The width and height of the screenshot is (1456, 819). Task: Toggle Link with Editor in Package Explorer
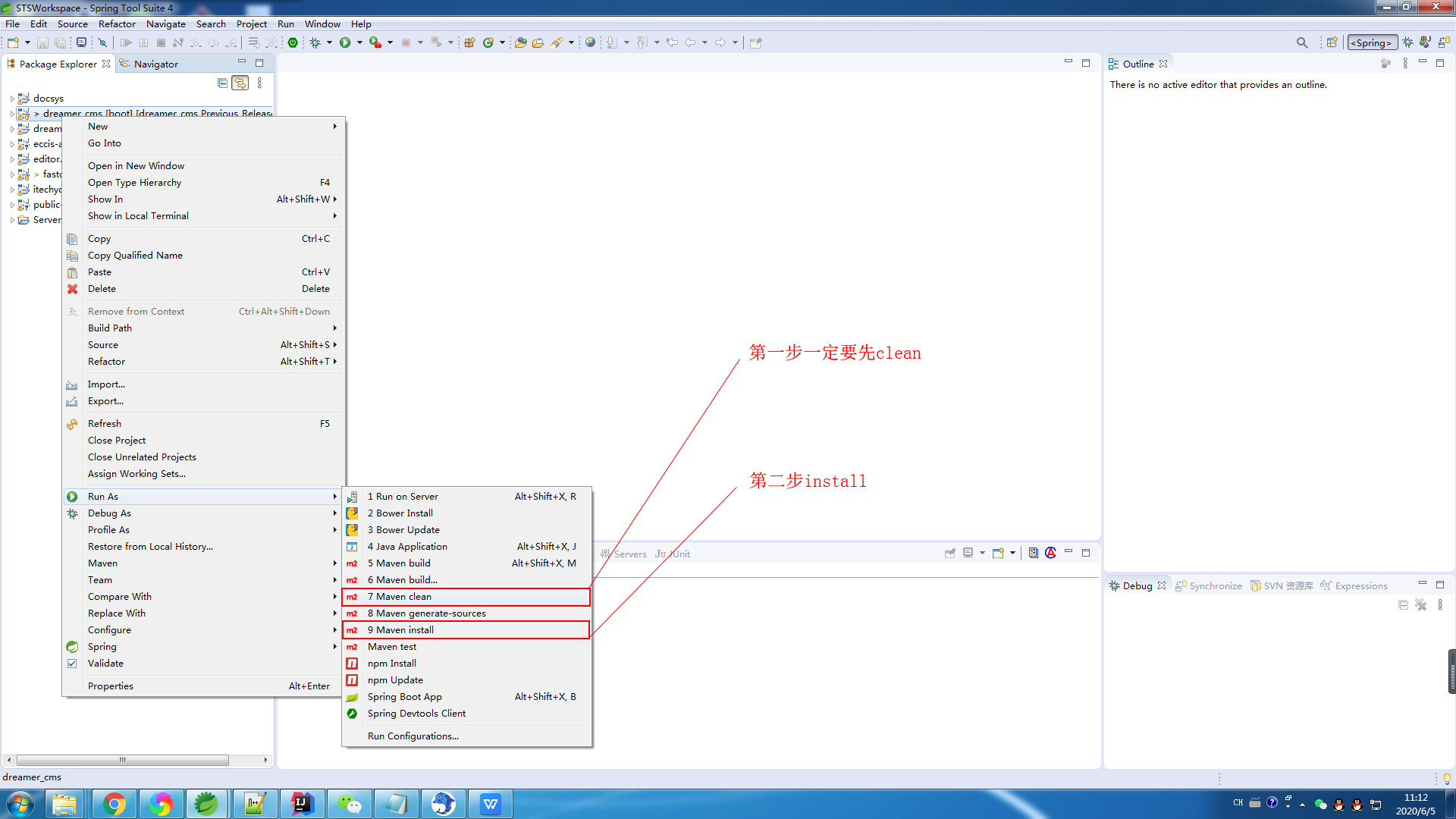[240, 83]
